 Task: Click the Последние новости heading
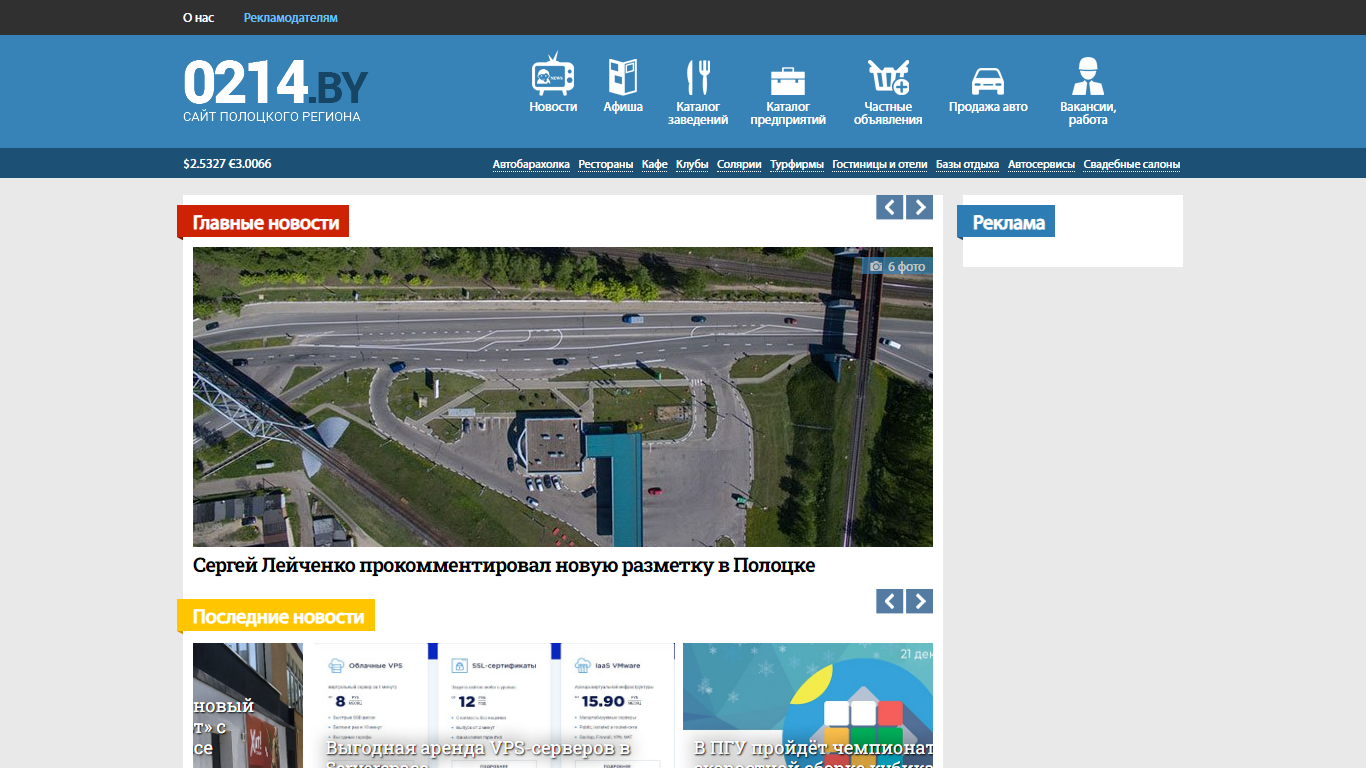point(278,616)
